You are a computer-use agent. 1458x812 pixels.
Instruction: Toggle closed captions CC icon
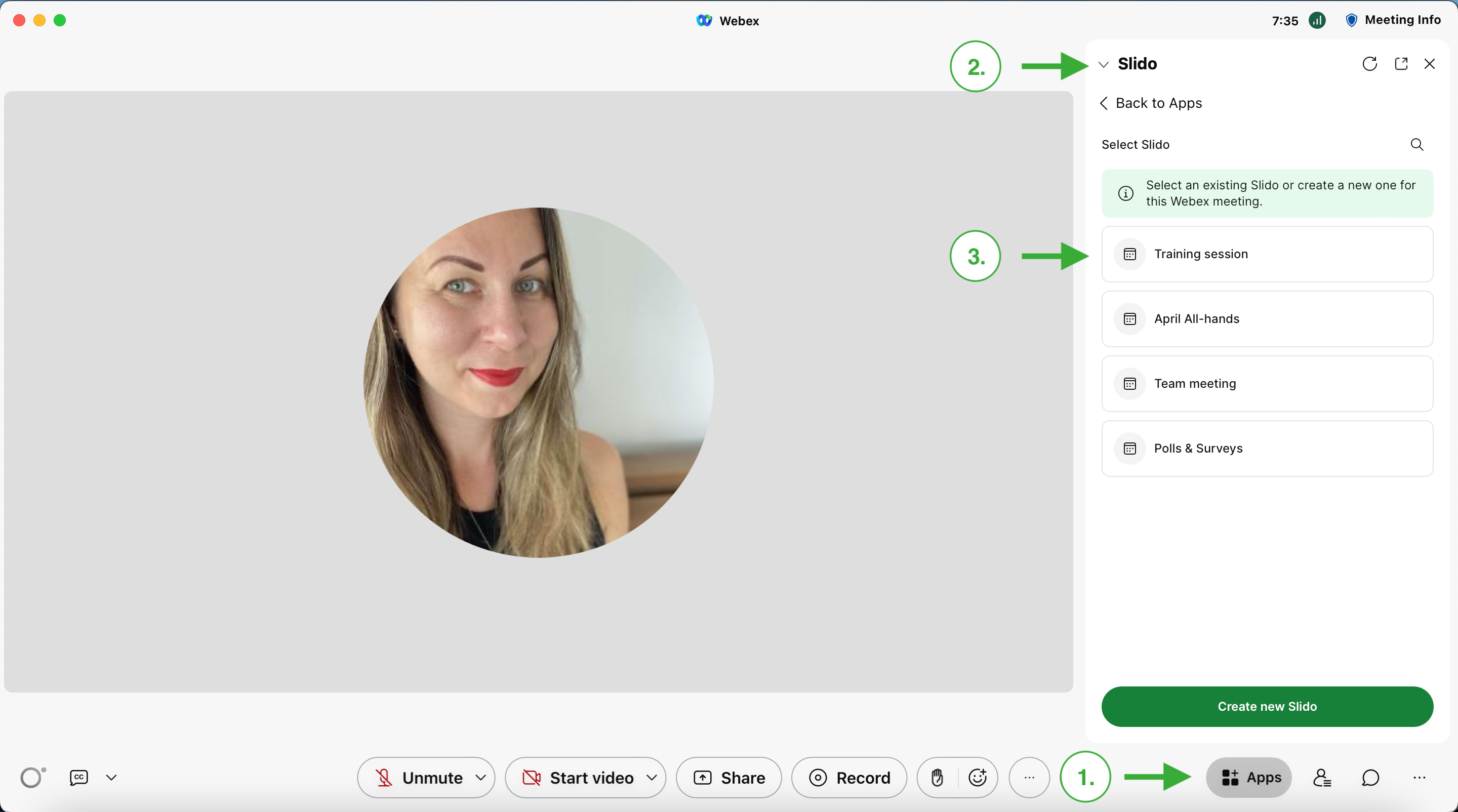78,778
